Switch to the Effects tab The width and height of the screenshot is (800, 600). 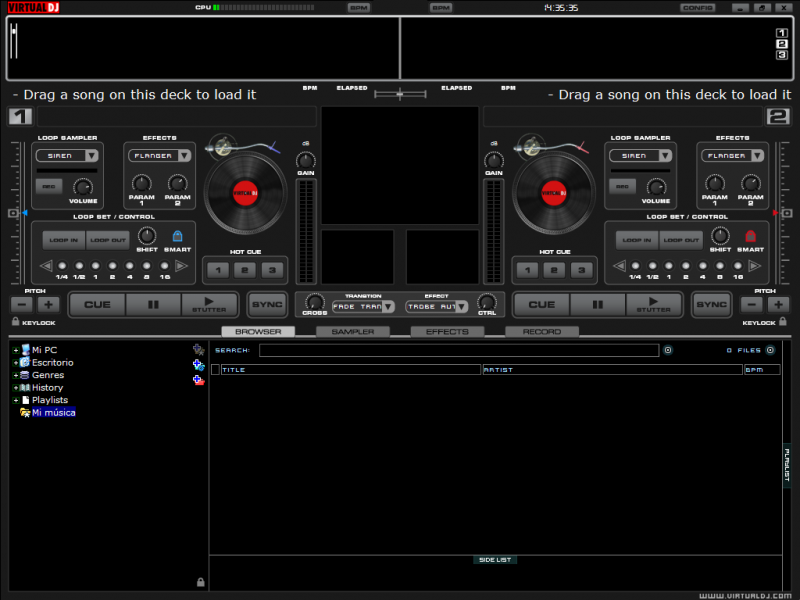click(x=447, y=332)
